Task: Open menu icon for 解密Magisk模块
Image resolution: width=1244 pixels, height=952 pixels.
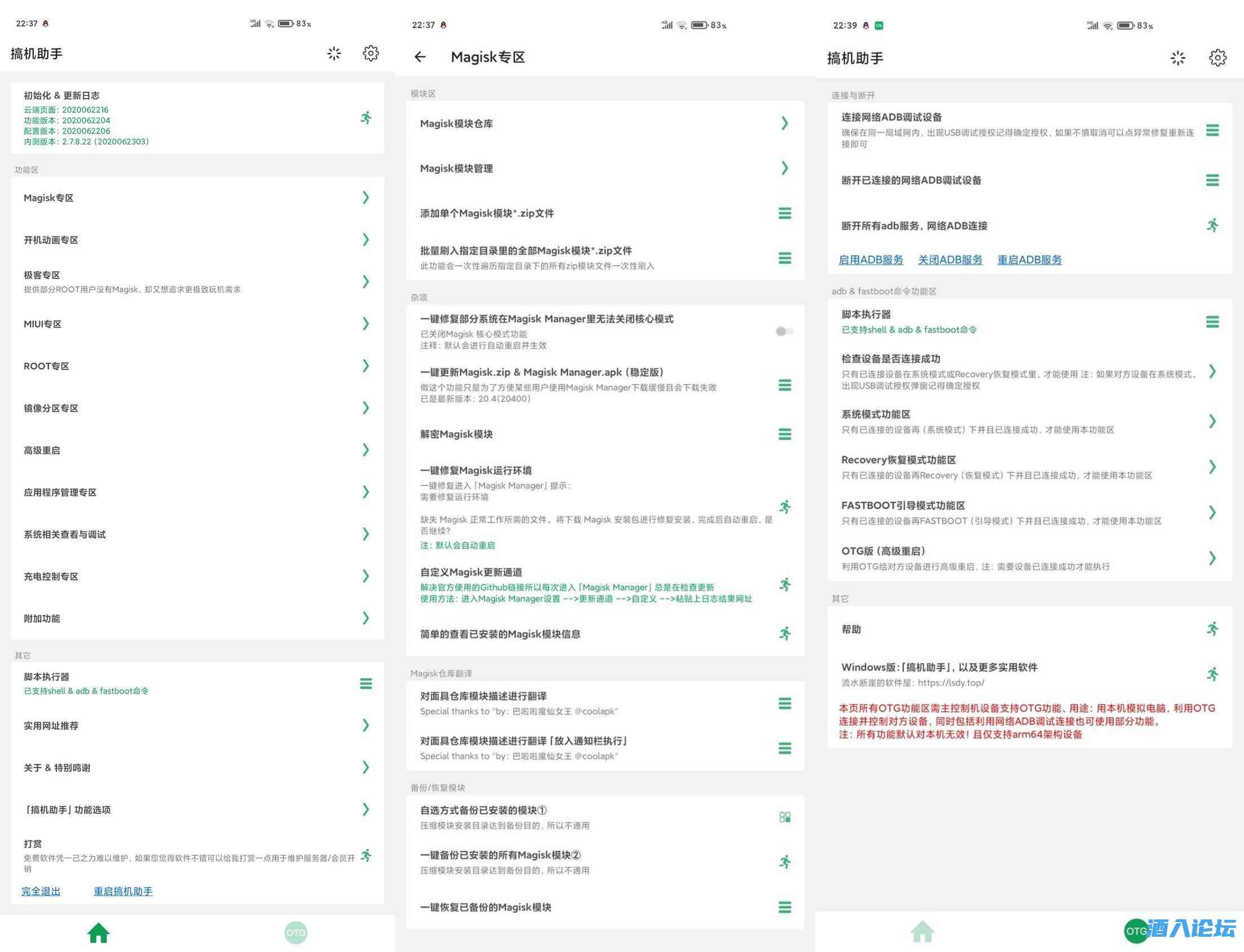Action: pos(785,434)
